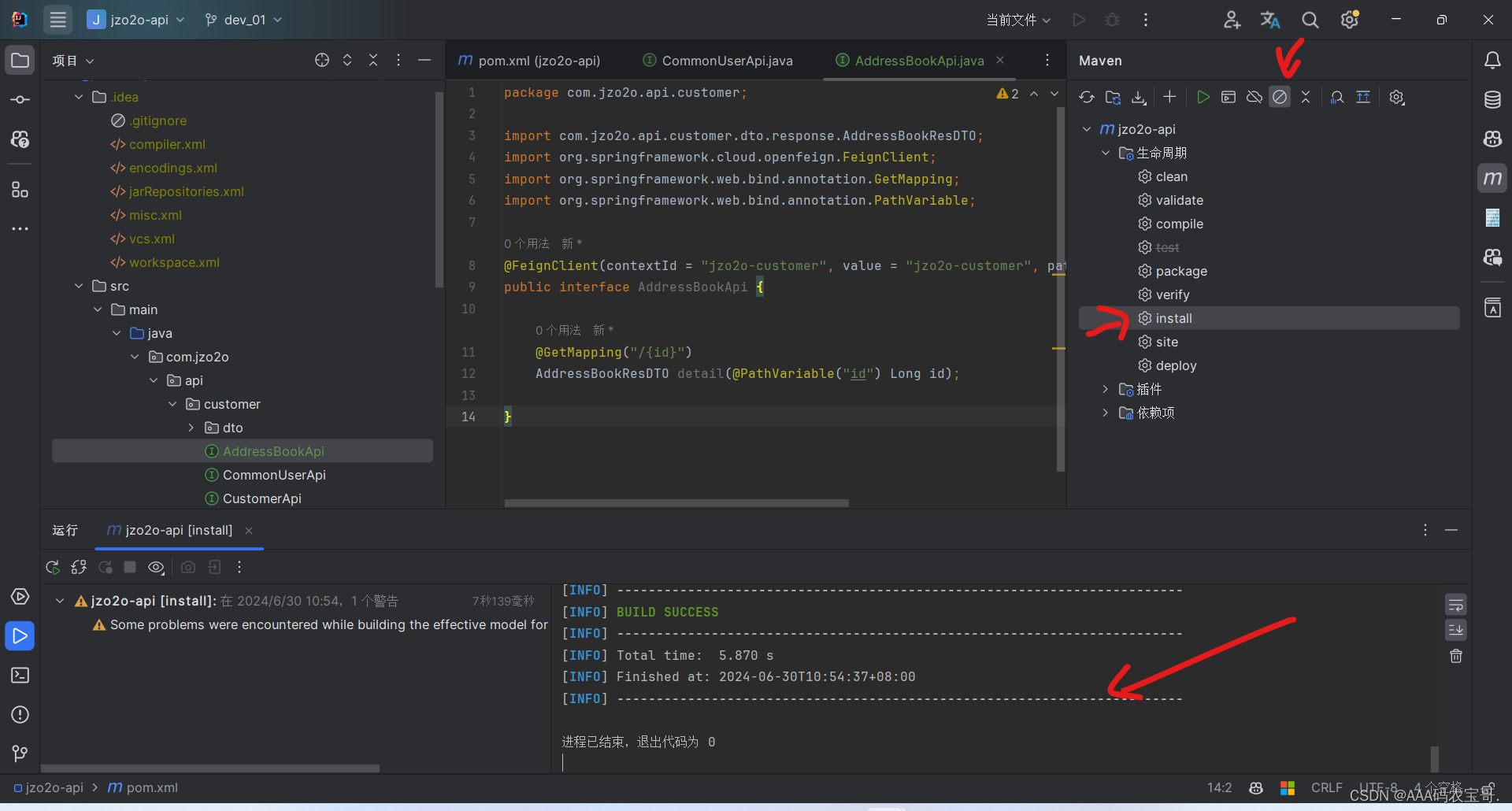The image size is (1512, 811).
Task: Click the Run panel horizontal scrollbar
Action: click(210, 768)
